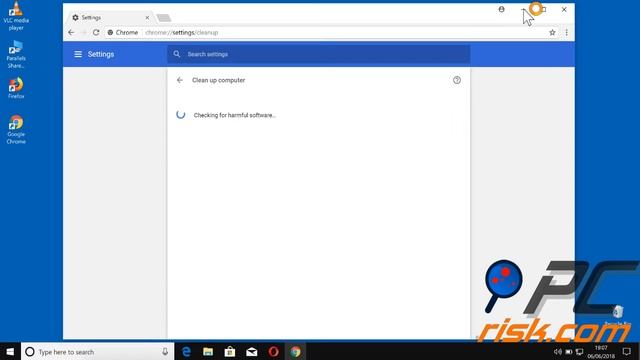Viewport: 640px width, 360px height.
Task: Open Chrome's three-dot menu
Action: click(567, 32)
